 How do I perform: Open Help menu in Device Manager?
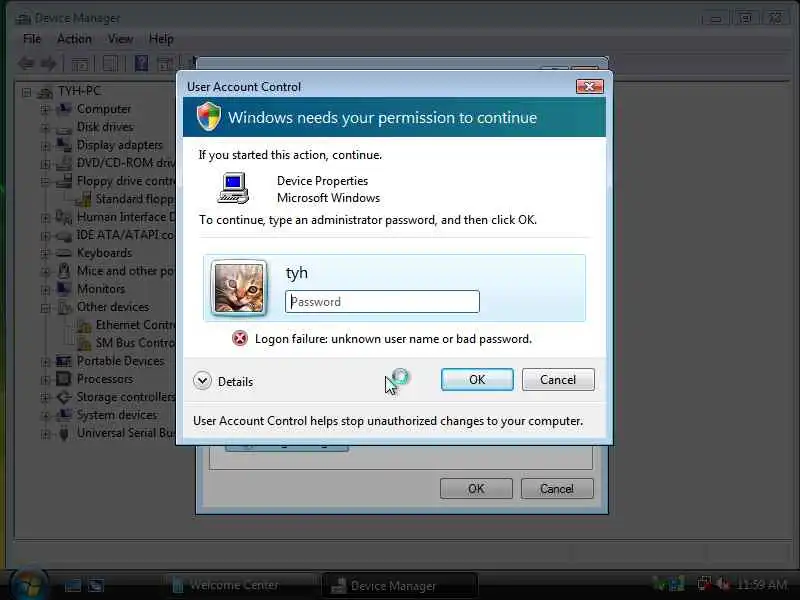click(161, 39)
